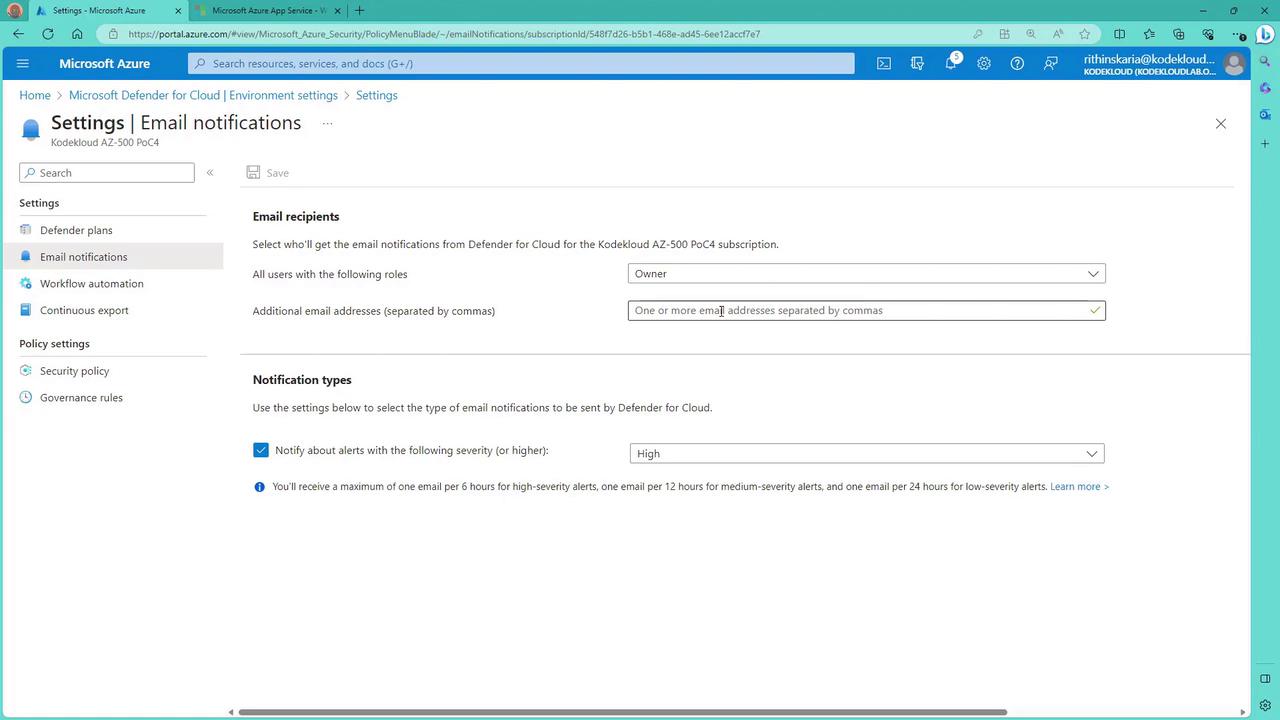Open Defender plans in the side menu
The height and width of the screenshot is (720, 1280).
[76, 230]
